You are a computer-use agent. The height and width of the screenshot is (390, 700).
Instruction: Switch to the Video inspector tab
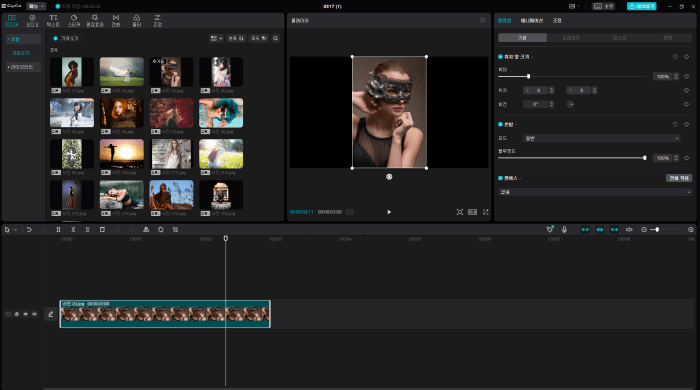click(504, 21)
